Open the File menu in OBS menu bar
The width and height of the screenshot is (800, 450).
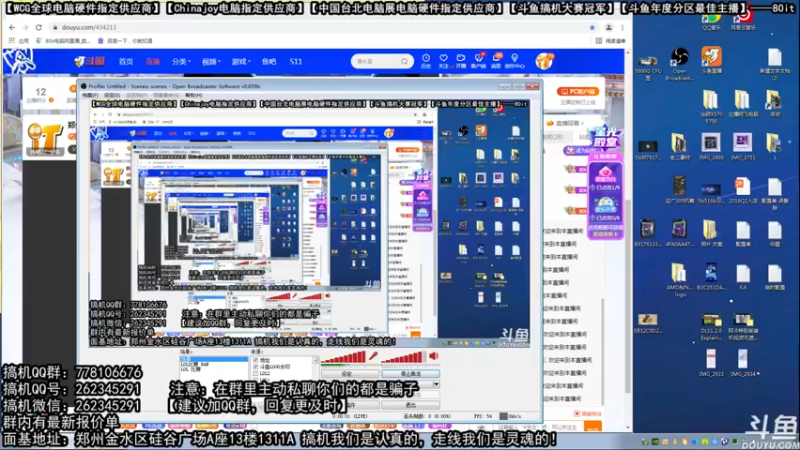89,95
